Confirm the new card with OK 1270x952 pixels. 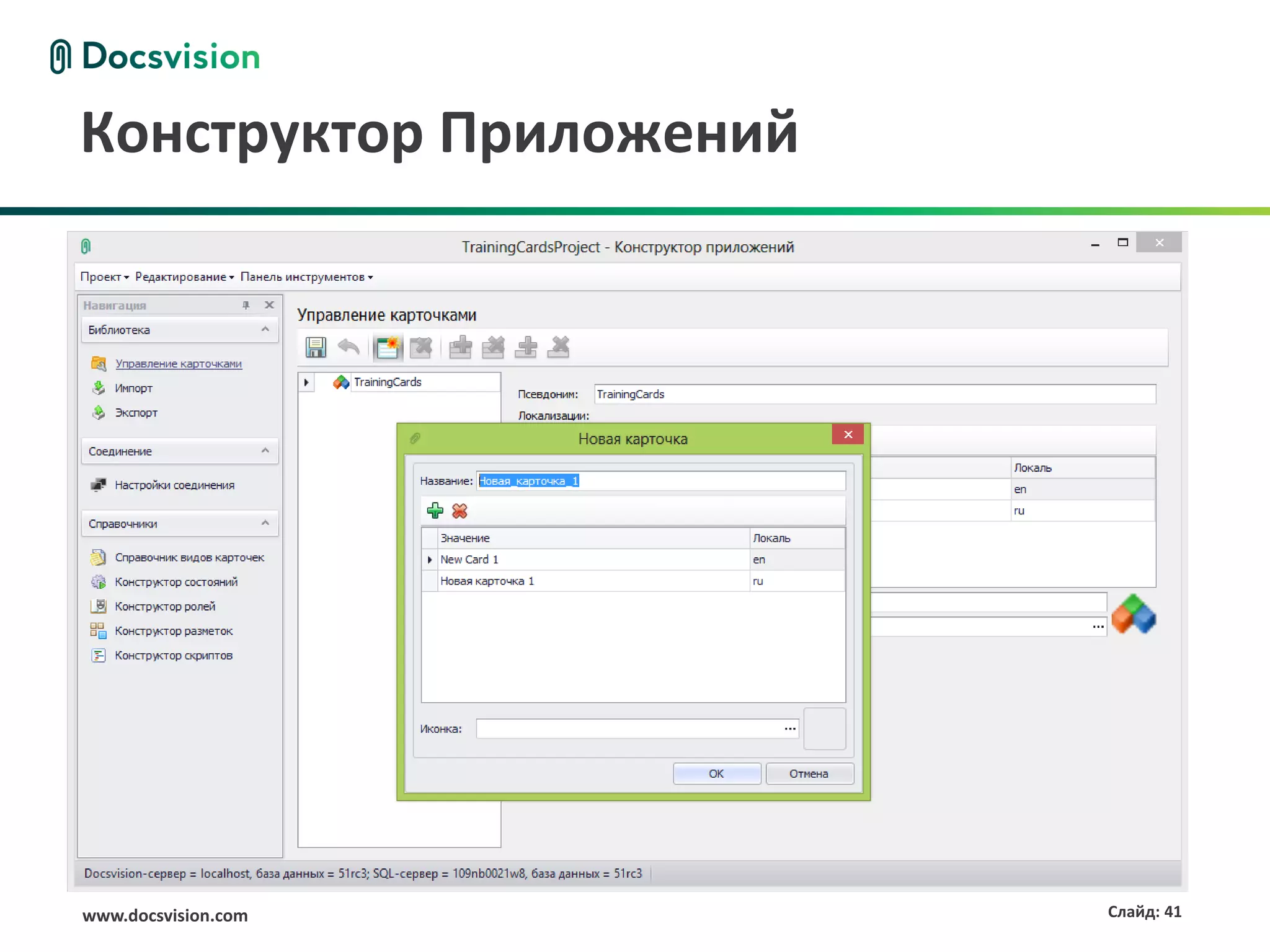pyautogui.click(x=717, y=773)
